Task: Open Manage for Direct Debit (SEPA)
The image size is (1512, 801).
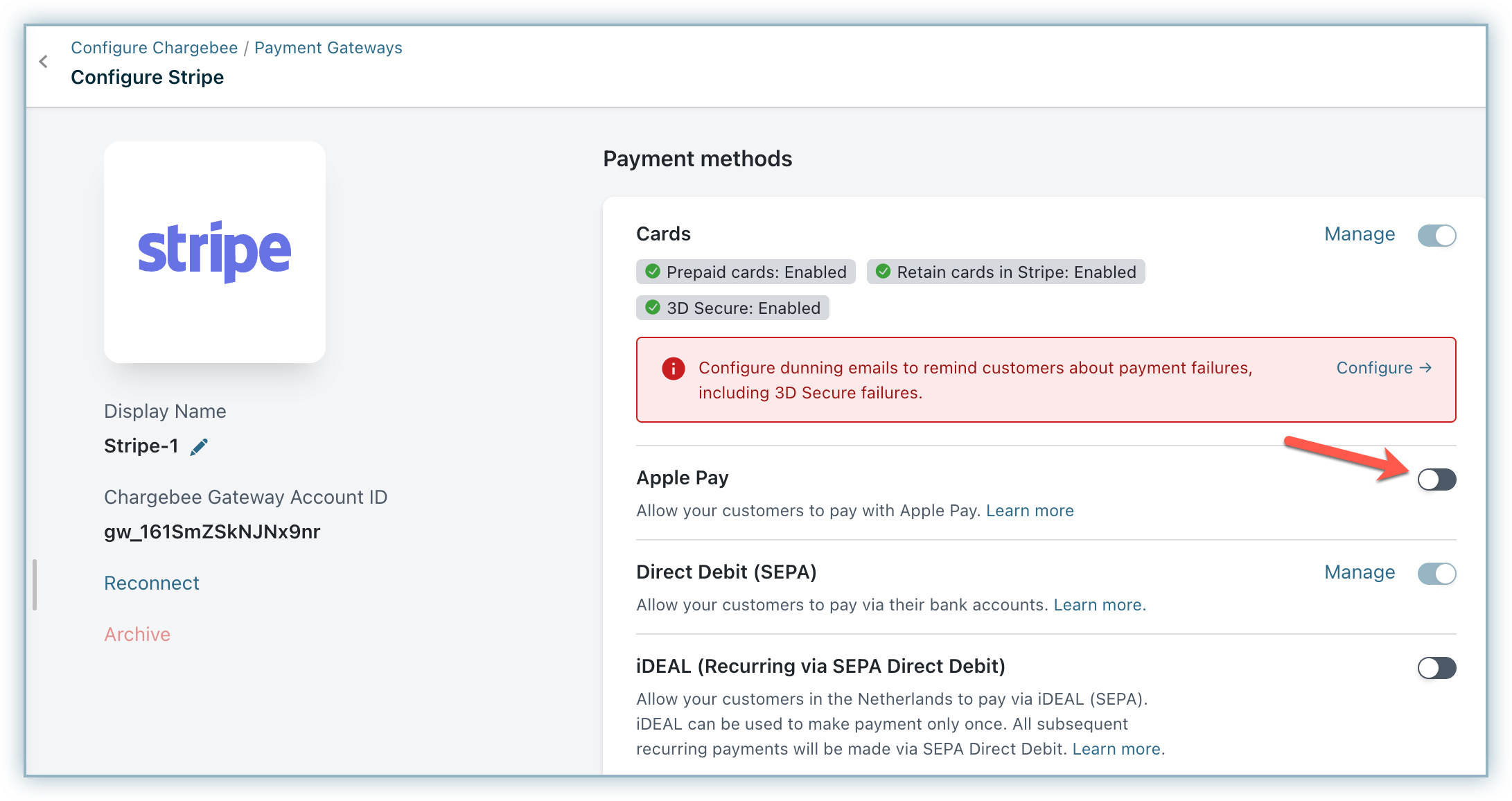Action: click(x=1359, y=572)
